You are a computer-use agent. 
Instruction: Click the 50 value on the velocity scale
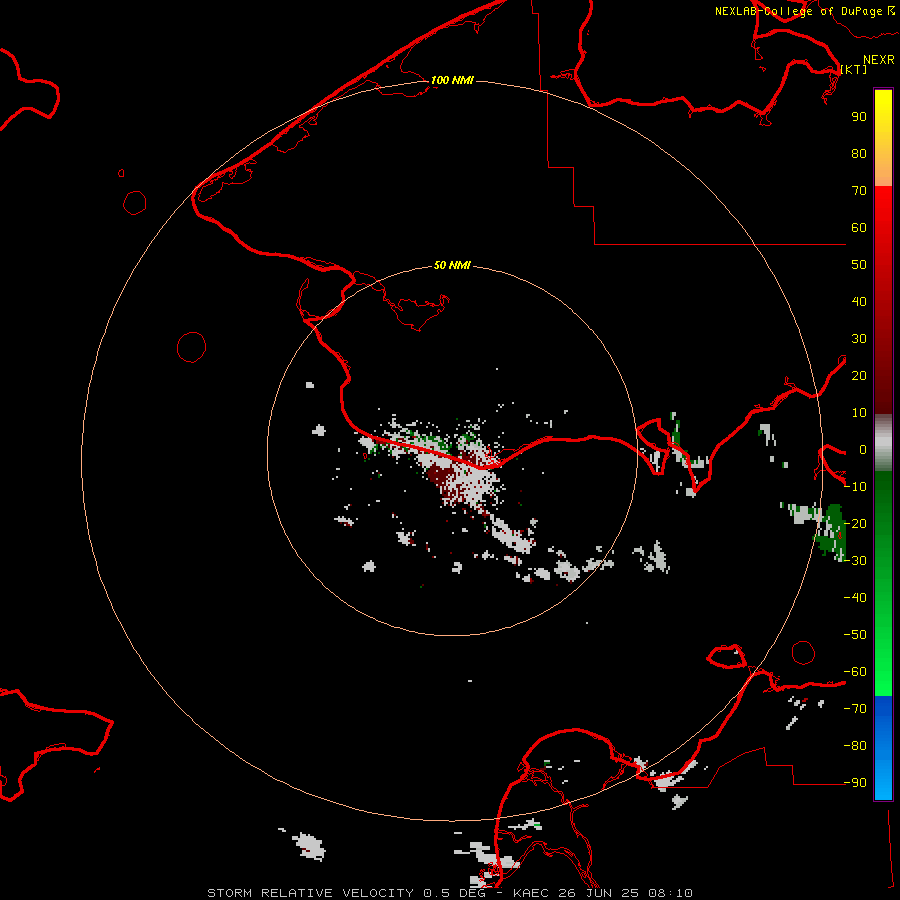(859, 265)
